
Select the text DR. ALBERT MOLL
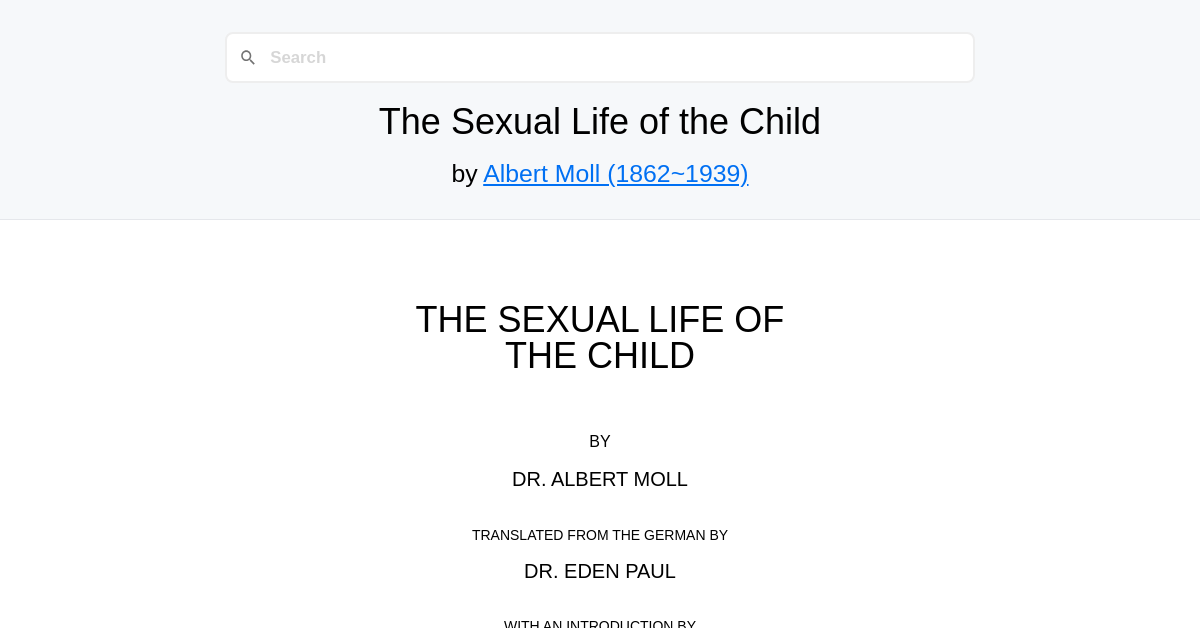(600, 479)
